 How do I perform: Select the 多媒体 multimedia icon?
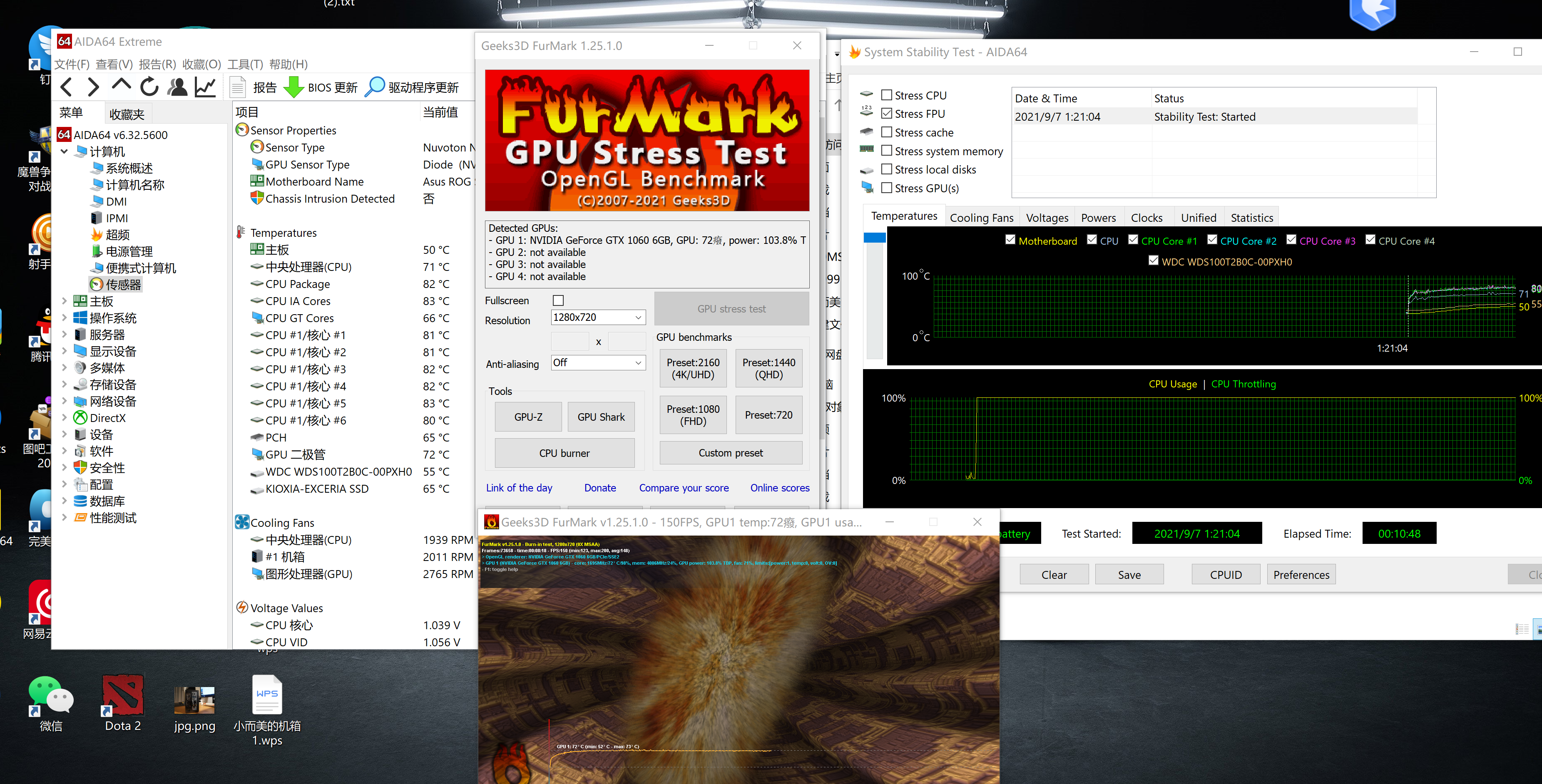tap(80, 367)
